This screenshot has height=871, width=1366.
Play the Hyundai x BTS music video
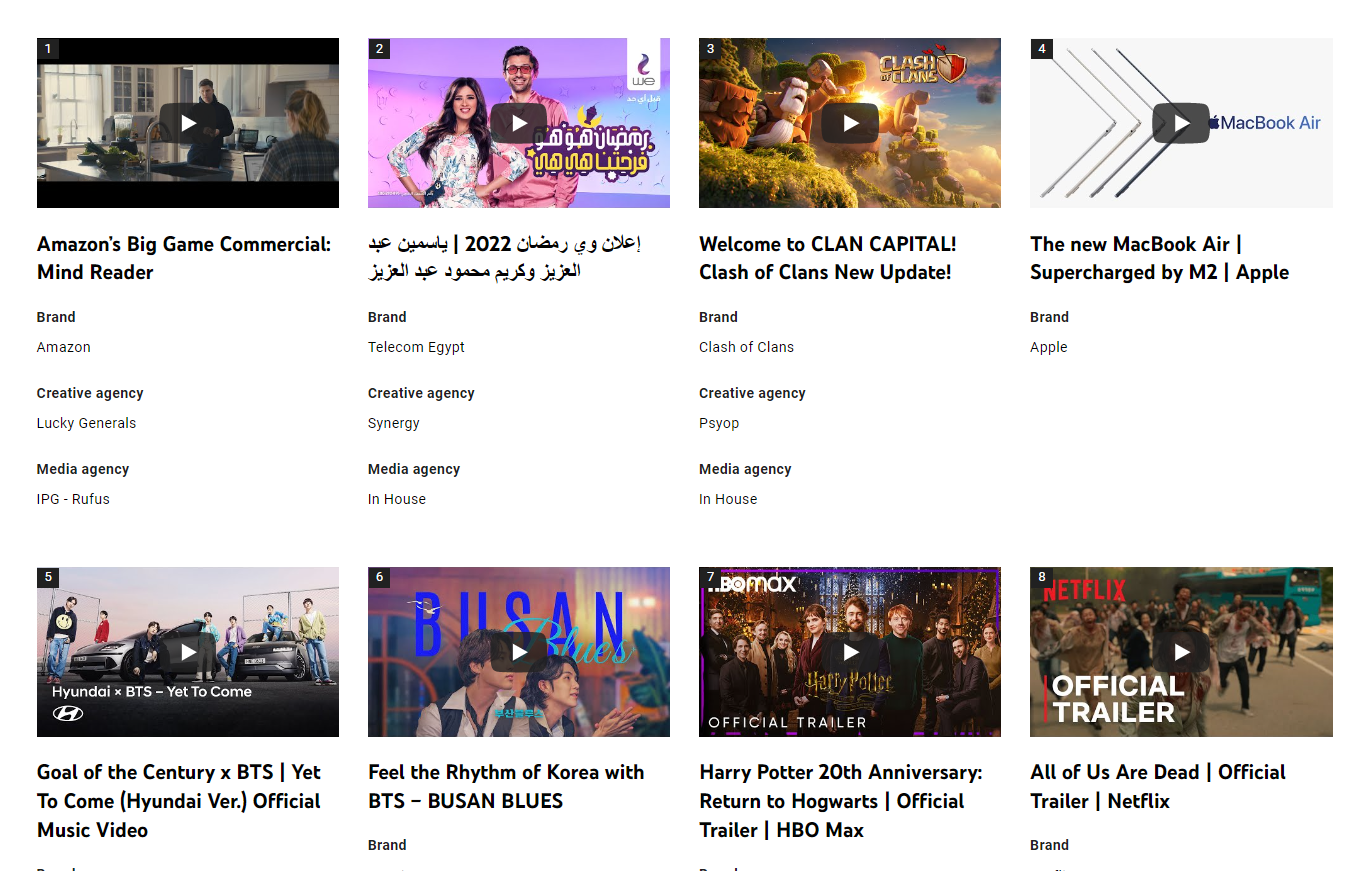[x=188, y=652]
